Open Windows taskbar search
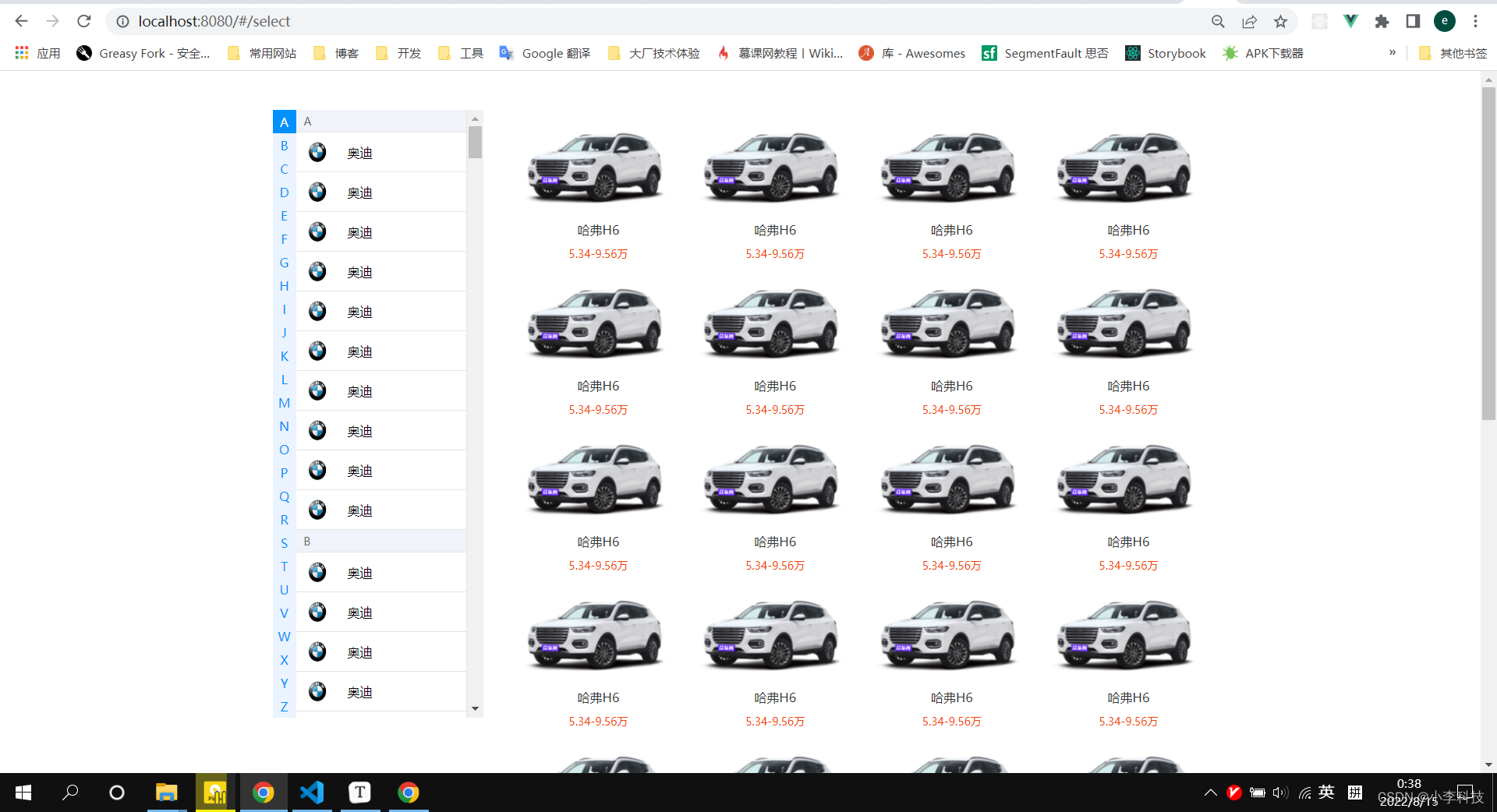Viewport: 1497px width, 812px height. 70,793
